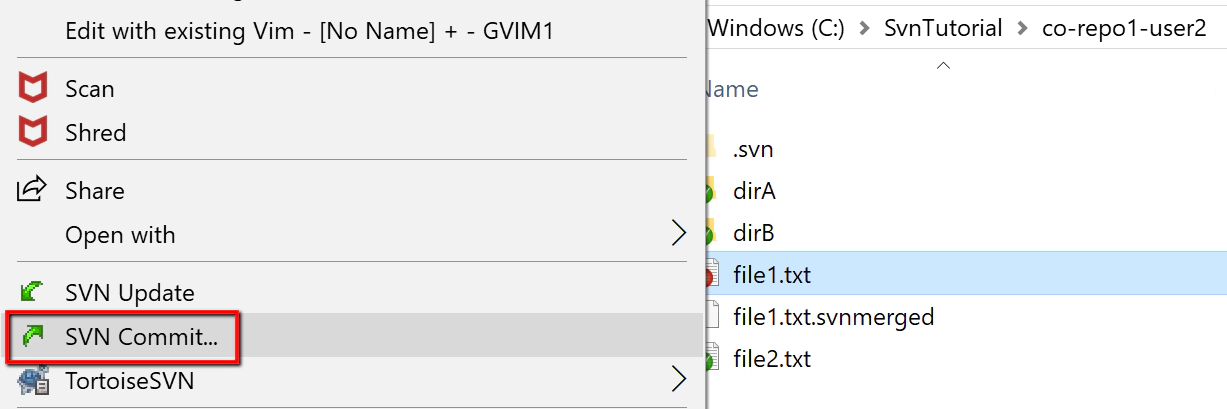Select the dirB folder name
Image resolution: width=1227 pixels, height=409 pixels.
pyautogui.click(x=754, y=233)
